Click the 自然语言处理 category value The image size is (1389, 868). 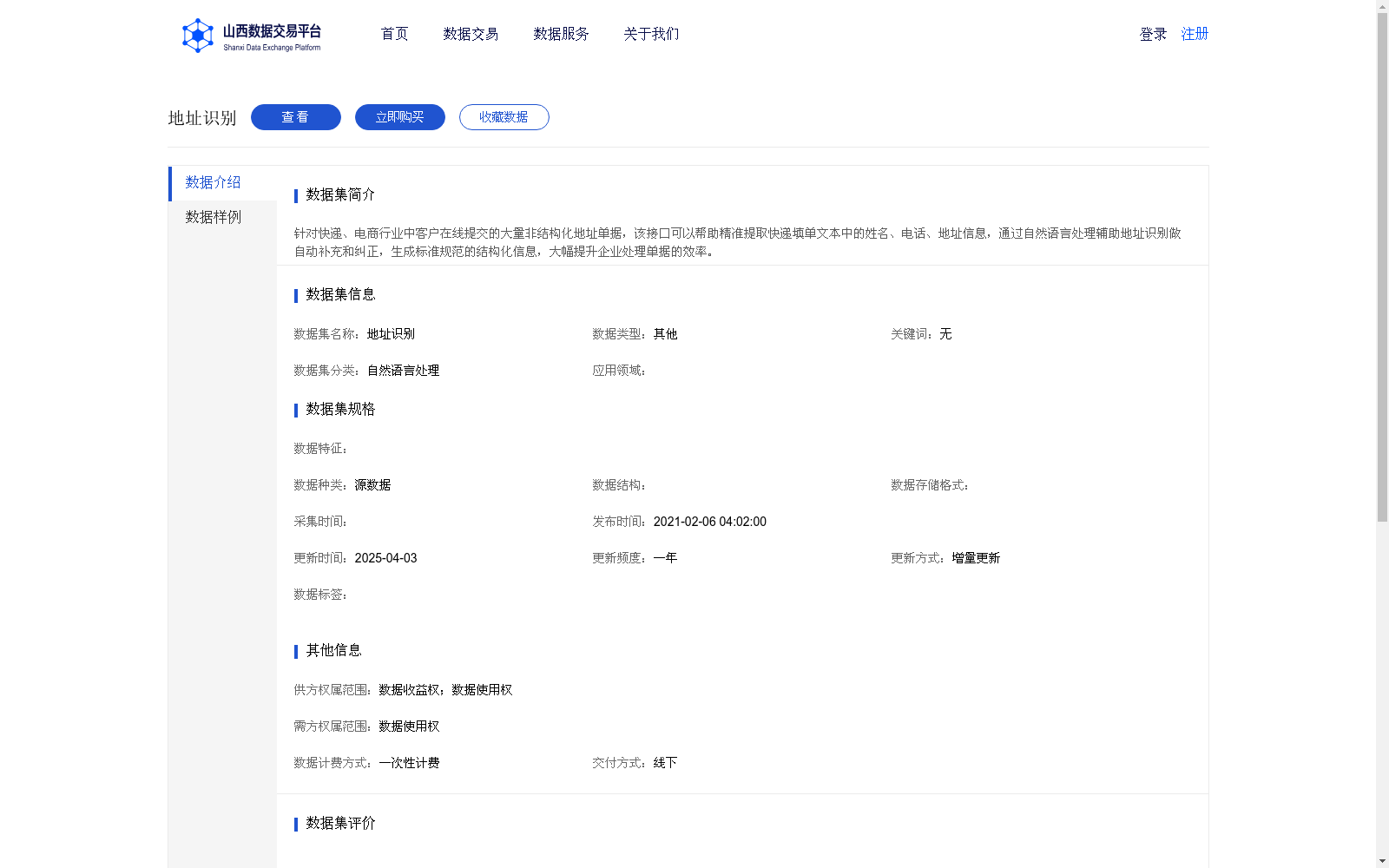pyautogui.click(x=403, y=371)
